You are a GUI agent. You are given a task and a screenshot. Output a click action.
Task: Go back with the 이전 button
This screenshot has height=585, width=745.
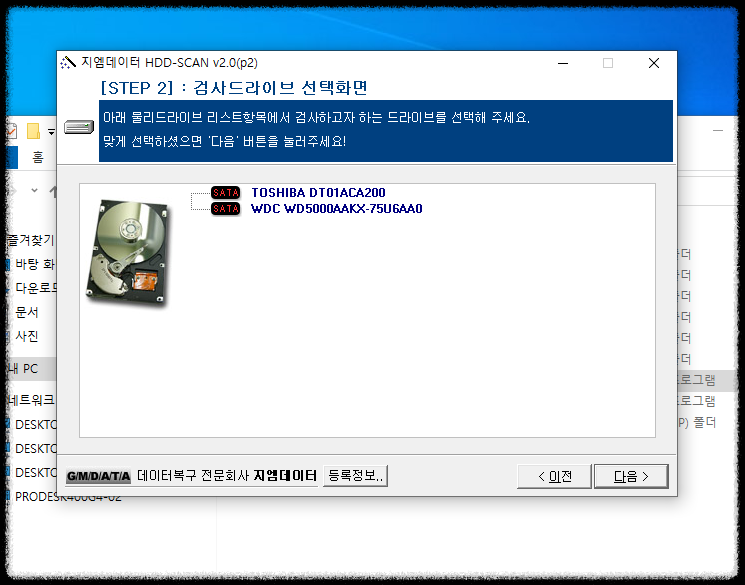(x=554, y=476)
